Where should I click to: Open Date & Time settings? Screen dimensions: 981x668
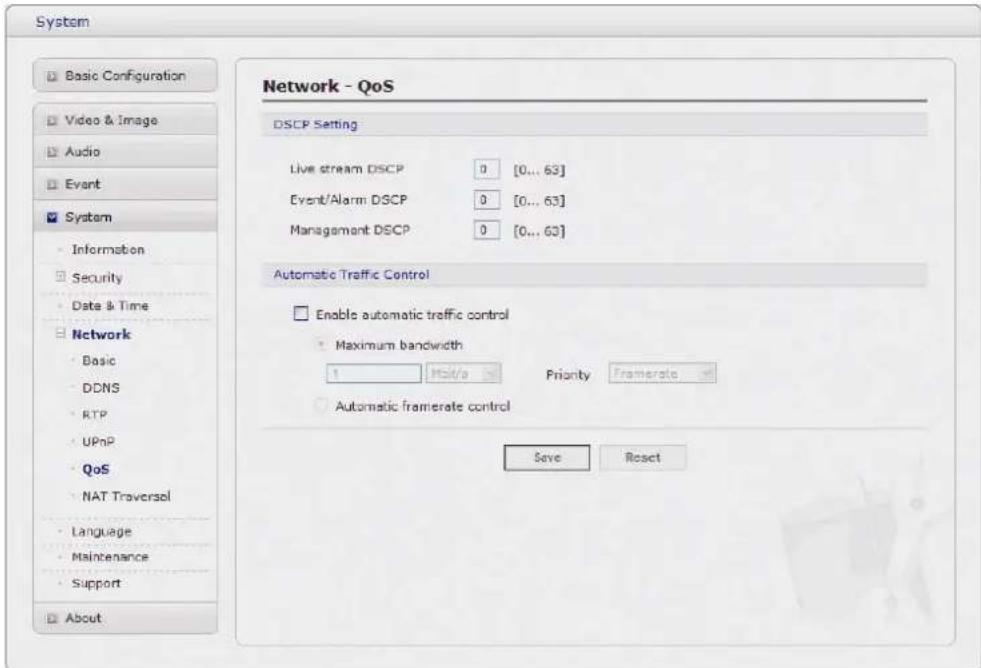[x=110, y=306]
